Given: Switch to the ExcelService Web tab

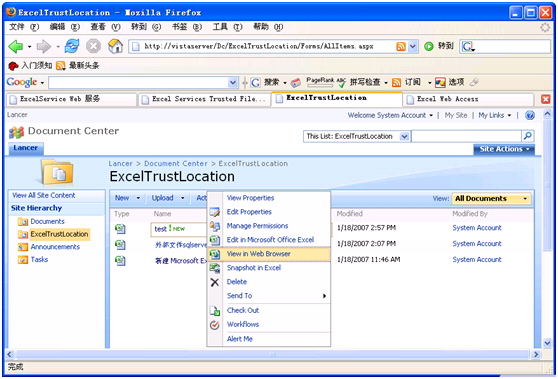Looking at the screenshot, I should coord(72,99).
